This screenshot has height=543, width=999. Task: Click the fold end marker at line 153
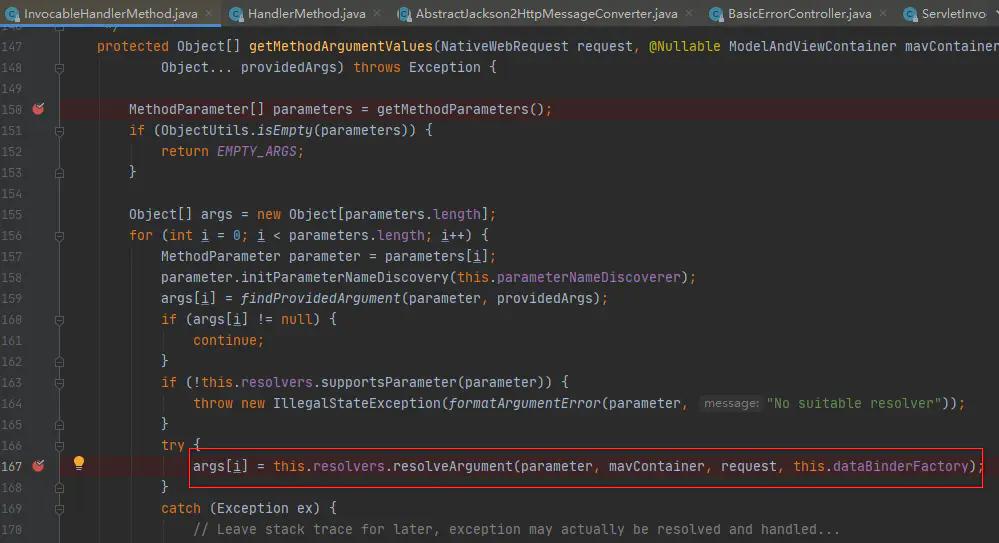click(x=59, y=173)
